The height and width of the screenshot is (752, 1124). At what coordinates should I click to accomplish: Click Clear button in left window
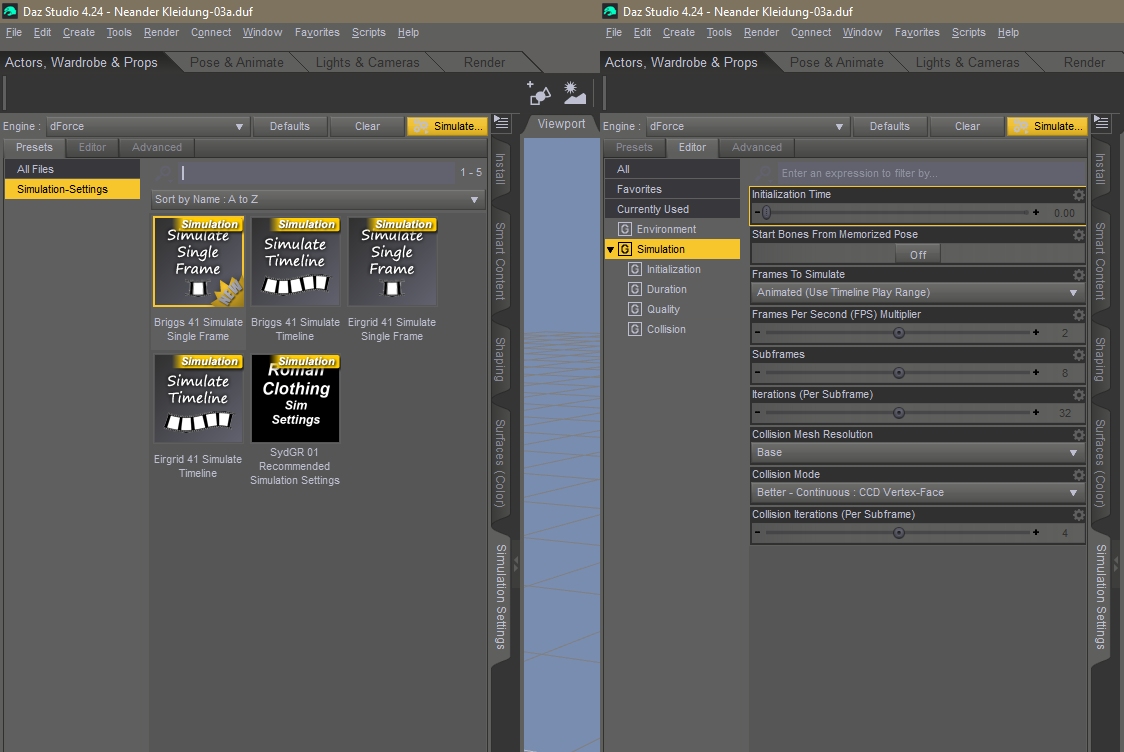point(367,126)
